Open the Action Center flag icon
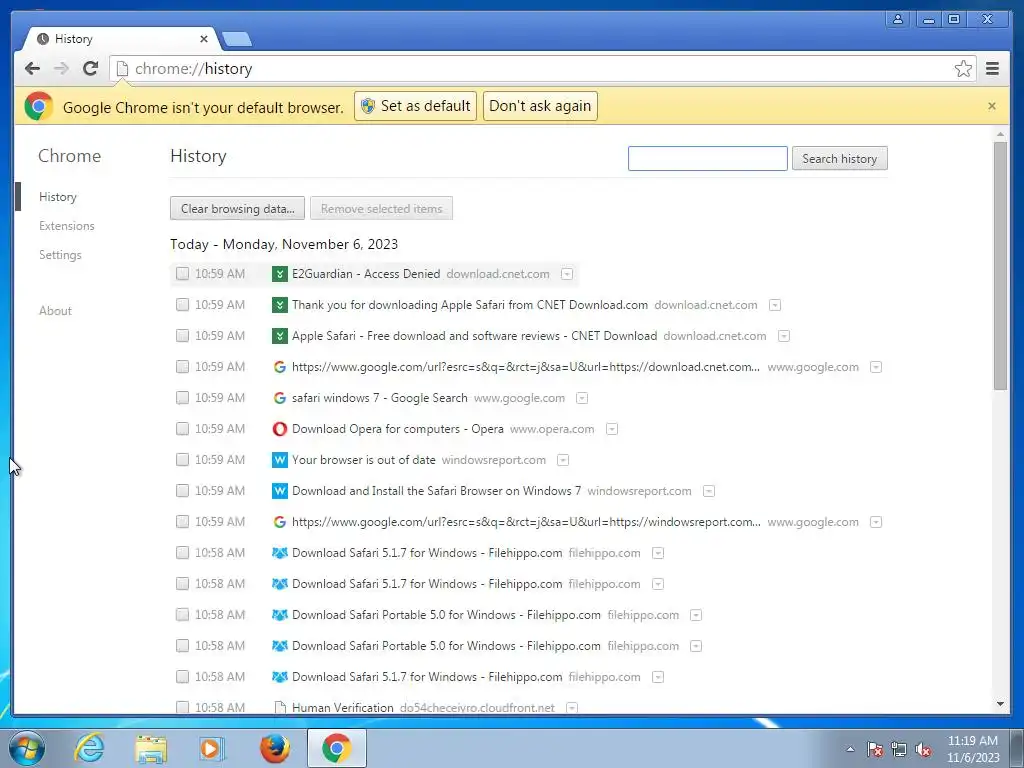Screen dimensions: 1024x768 coord(874,749)
